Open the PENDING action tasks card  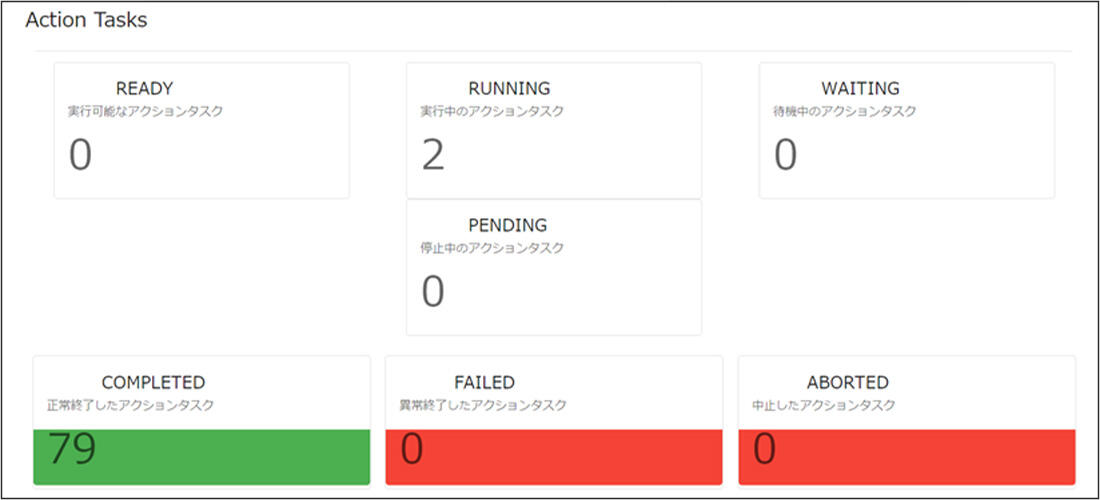[x=554, y=267]
